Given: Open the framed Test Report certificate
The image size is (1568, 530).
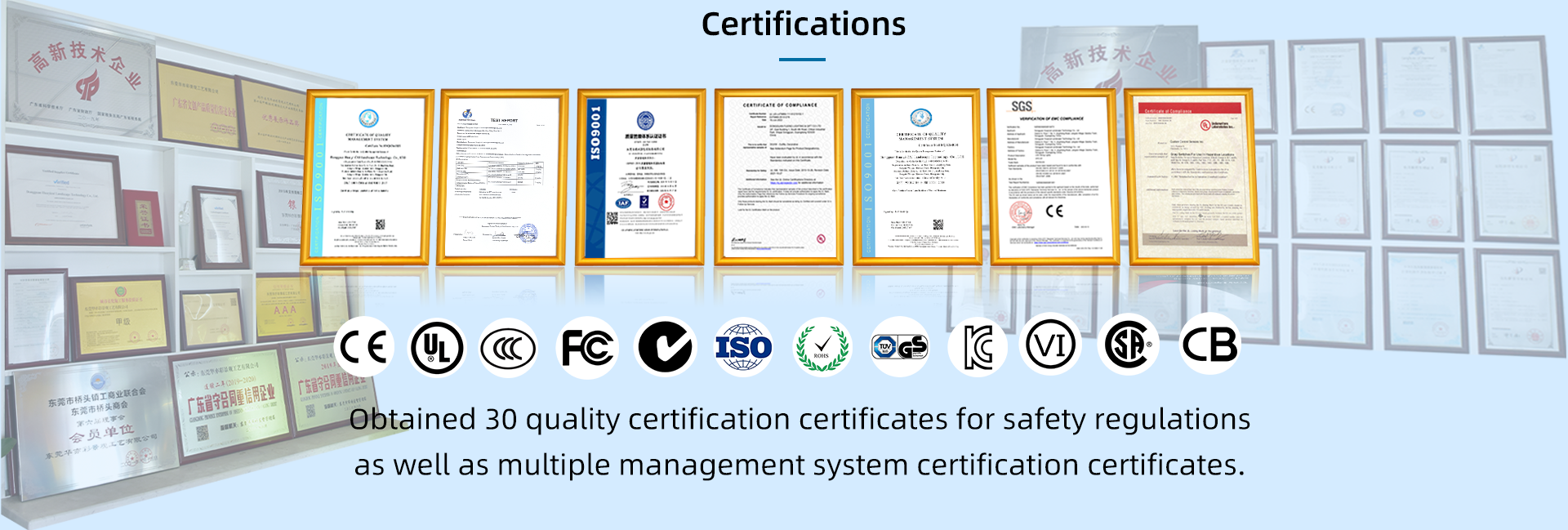Looking at the screenshot, I should pos(502,177).
